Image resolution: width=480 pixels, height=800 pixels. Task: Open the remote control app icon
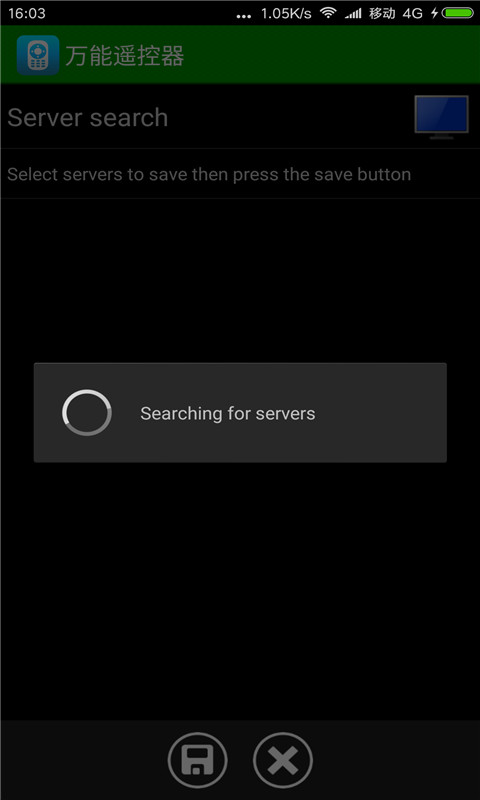(x=38, y=55)
